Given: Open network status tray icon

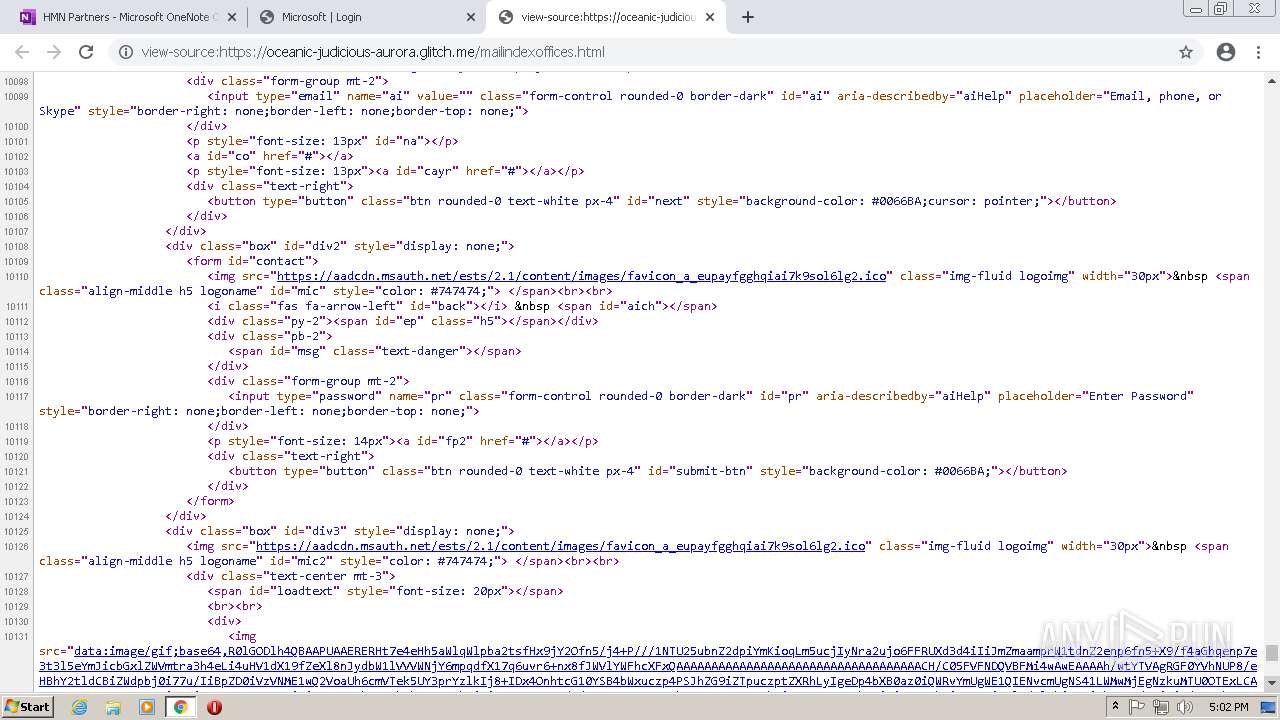Looking at the screenshot, I should click(x=1160, y=707).
